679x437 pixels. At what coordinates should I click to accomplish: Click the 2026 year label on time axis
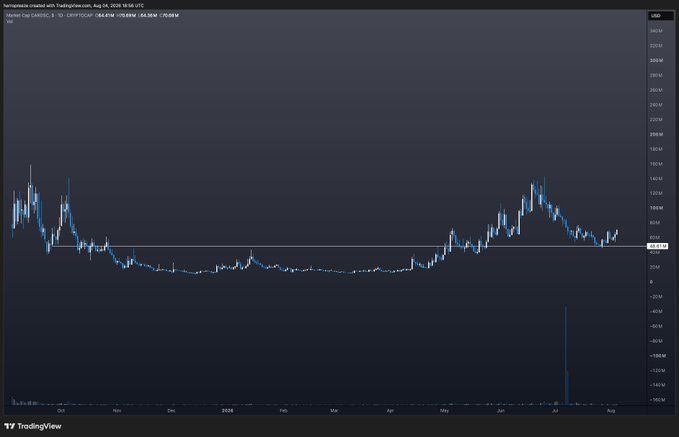(227, 411)
